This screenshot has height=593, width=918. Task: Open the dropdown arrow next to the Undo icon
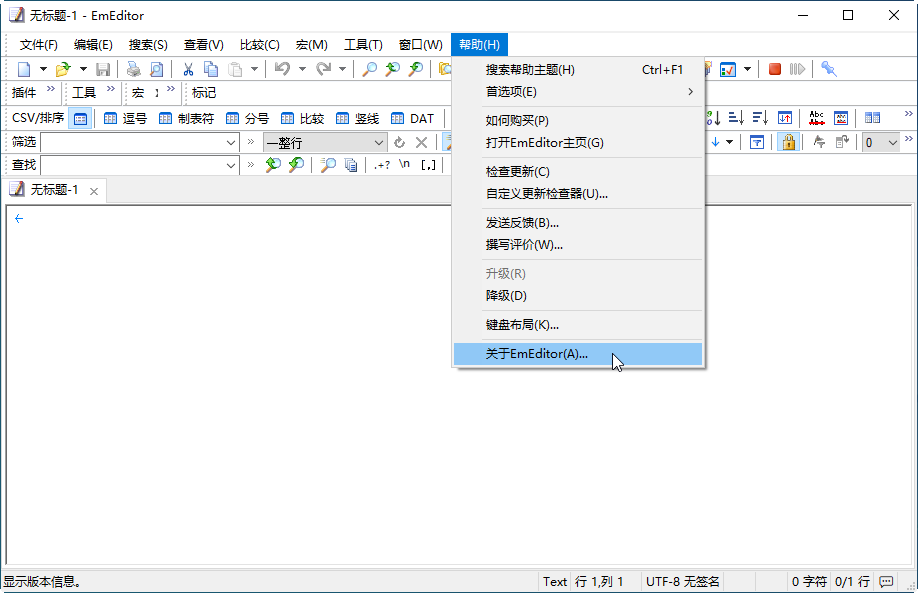(x=302, y=69)
